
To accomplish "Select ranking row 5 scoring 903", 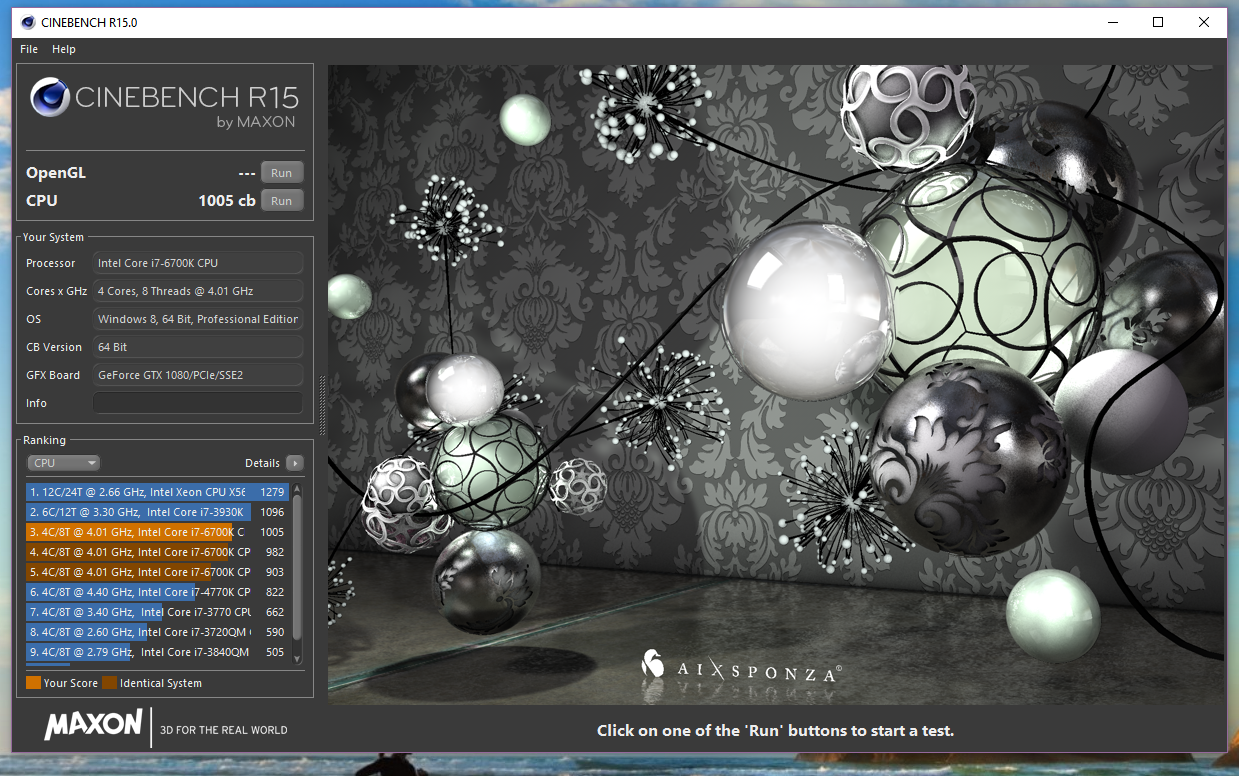I will pyautogui.click(x=158, y=572).
